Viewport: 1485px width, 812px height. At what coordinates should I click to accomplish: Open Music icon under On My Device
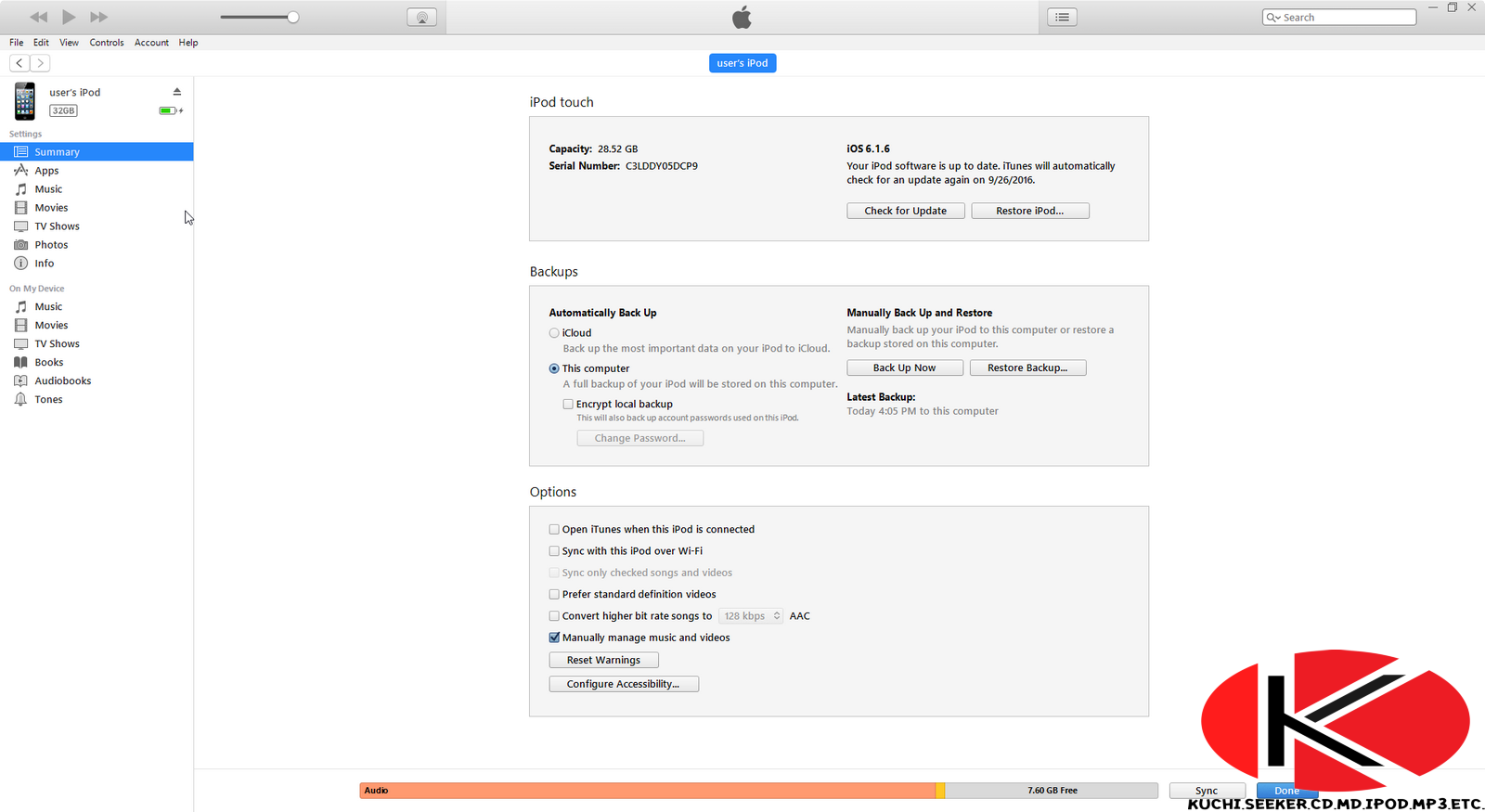20,306
